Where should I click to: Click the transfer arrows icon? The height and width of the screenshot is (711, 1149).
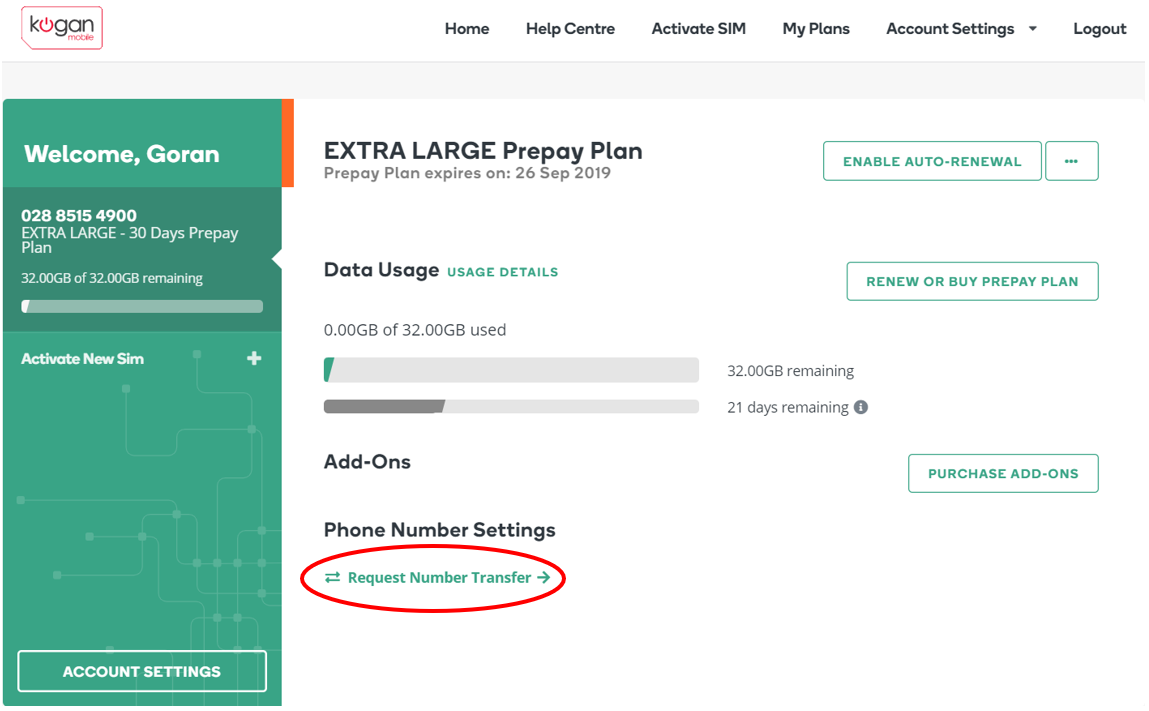click(333, 577)
